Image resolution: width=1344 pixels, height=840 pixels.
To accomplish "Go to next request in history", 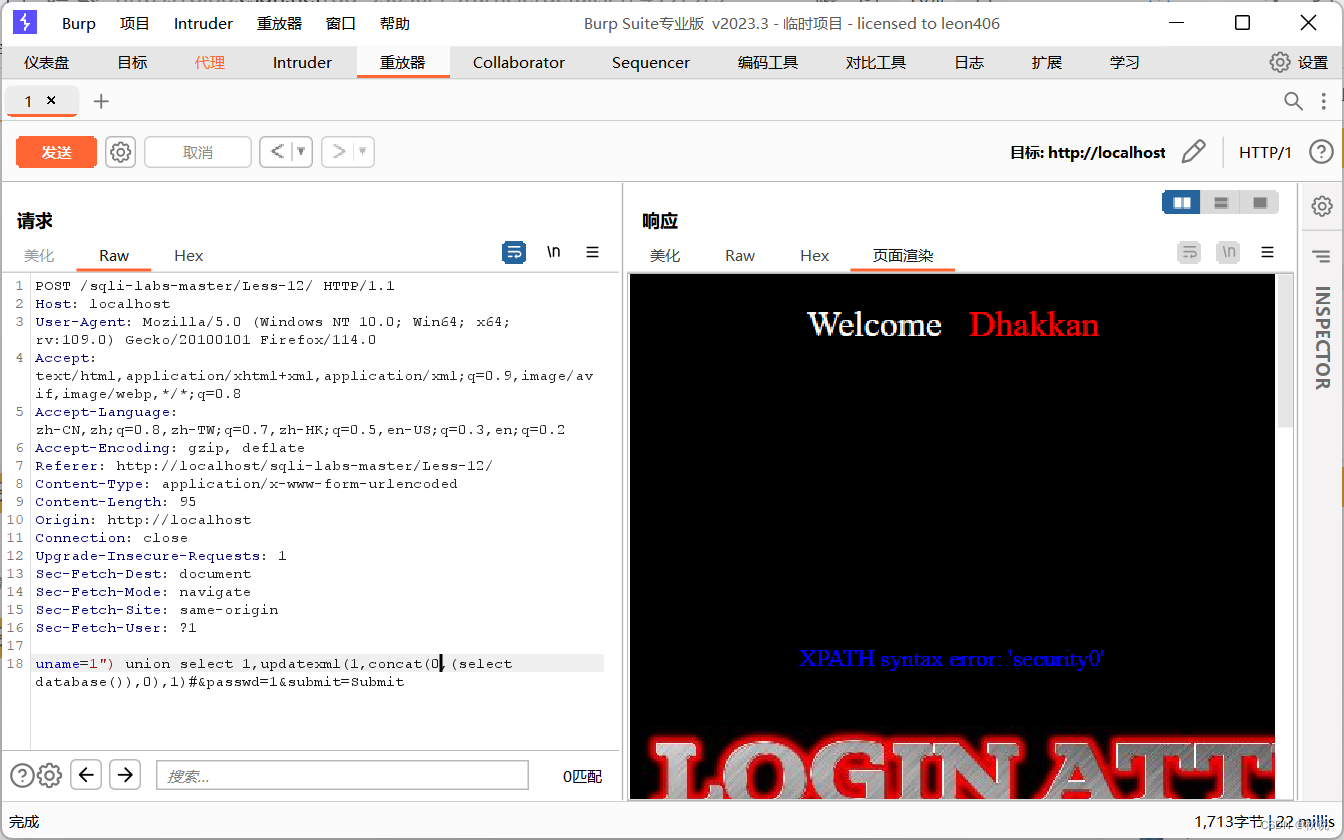I will (x=339, y=152).
